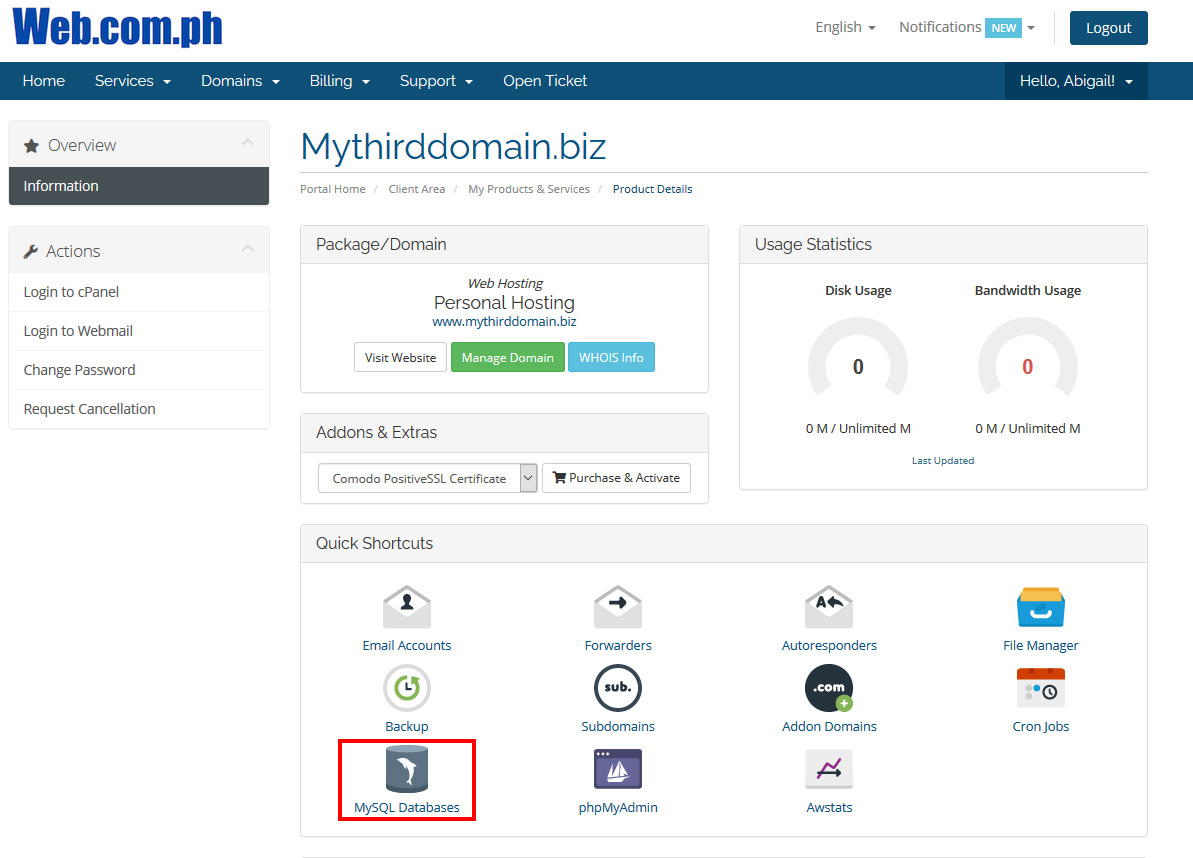Click the Autoresponders text link

coord(829,646)
